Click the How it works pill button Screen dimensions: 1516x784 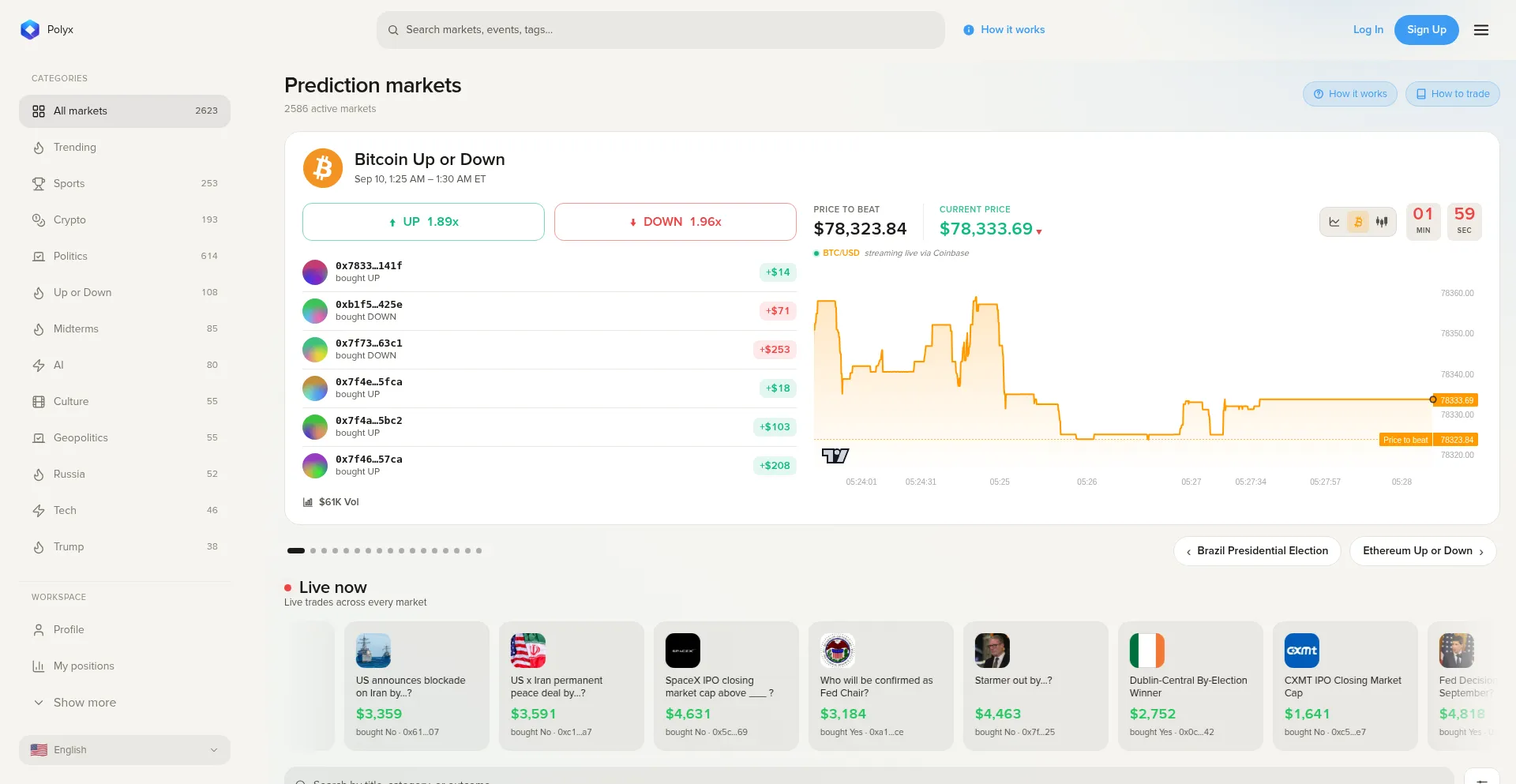(1350, 94)
